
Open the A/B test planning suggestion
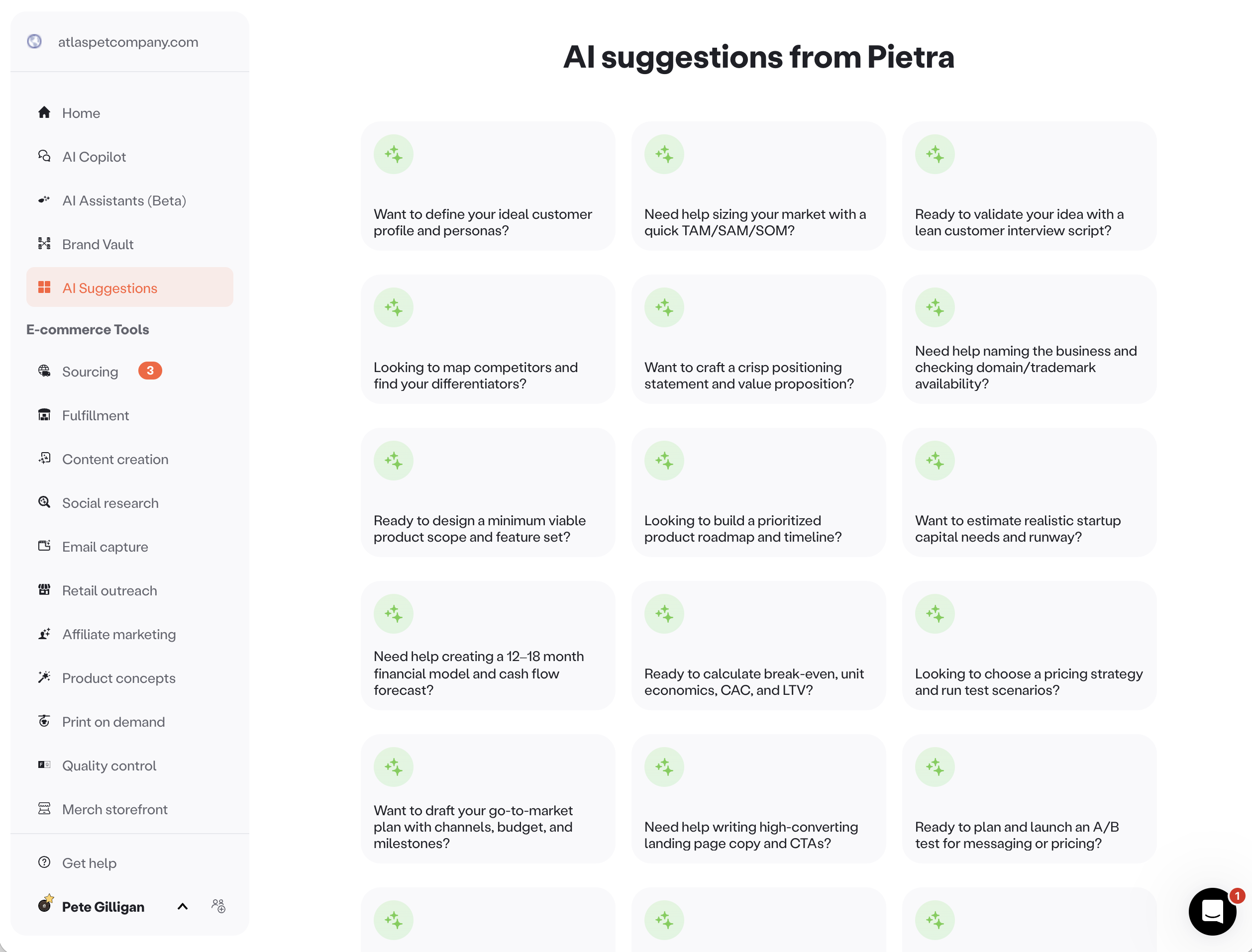pos(1029,799)
